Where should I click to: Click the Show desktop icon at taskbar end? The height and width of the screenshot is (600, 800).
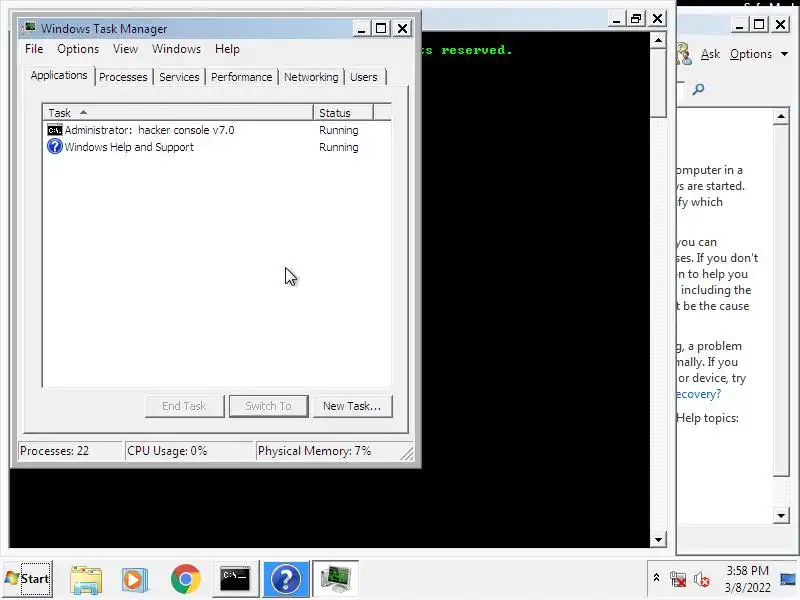pos(789,579)
